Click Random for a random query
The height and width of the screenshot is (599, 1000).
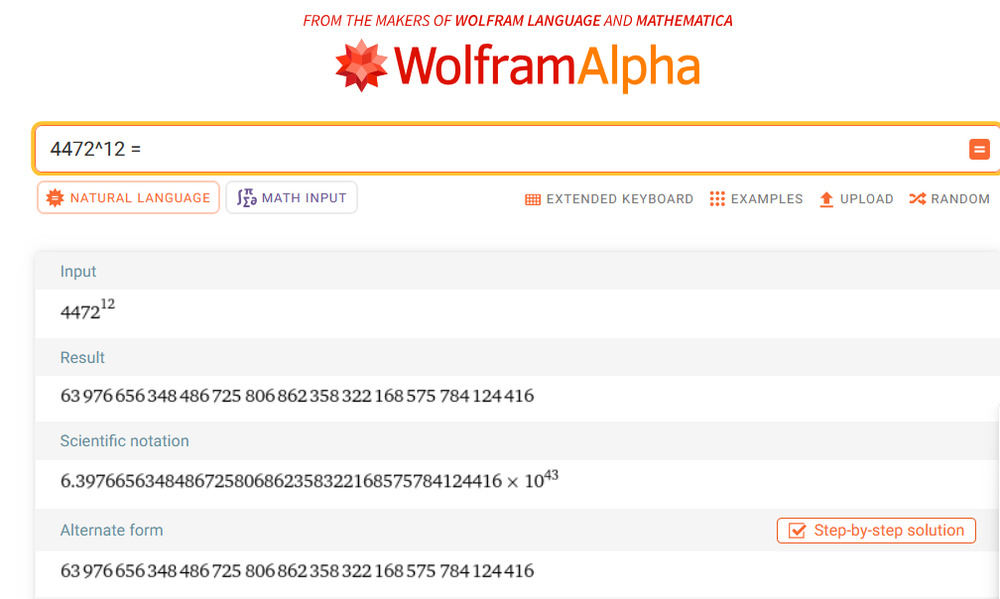(949, 199)
